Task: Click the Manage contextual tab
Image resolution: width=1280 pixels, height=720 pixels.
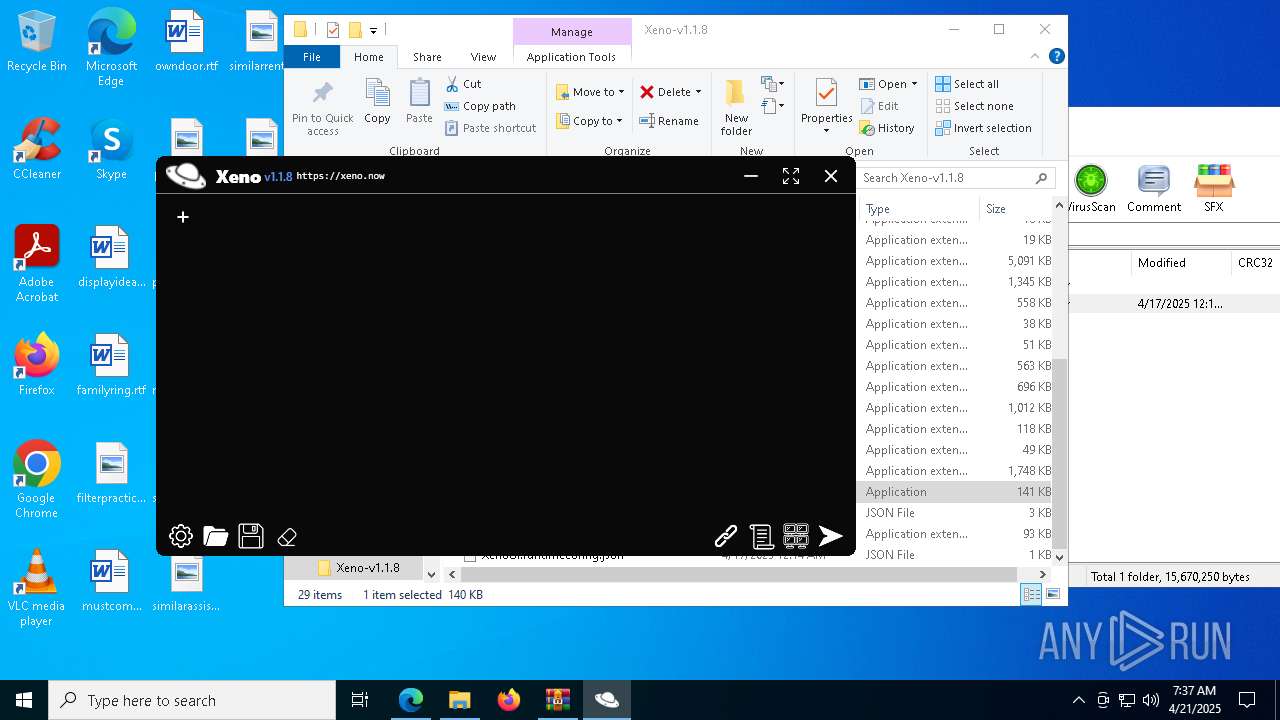Action: click(x=572, y=32)
